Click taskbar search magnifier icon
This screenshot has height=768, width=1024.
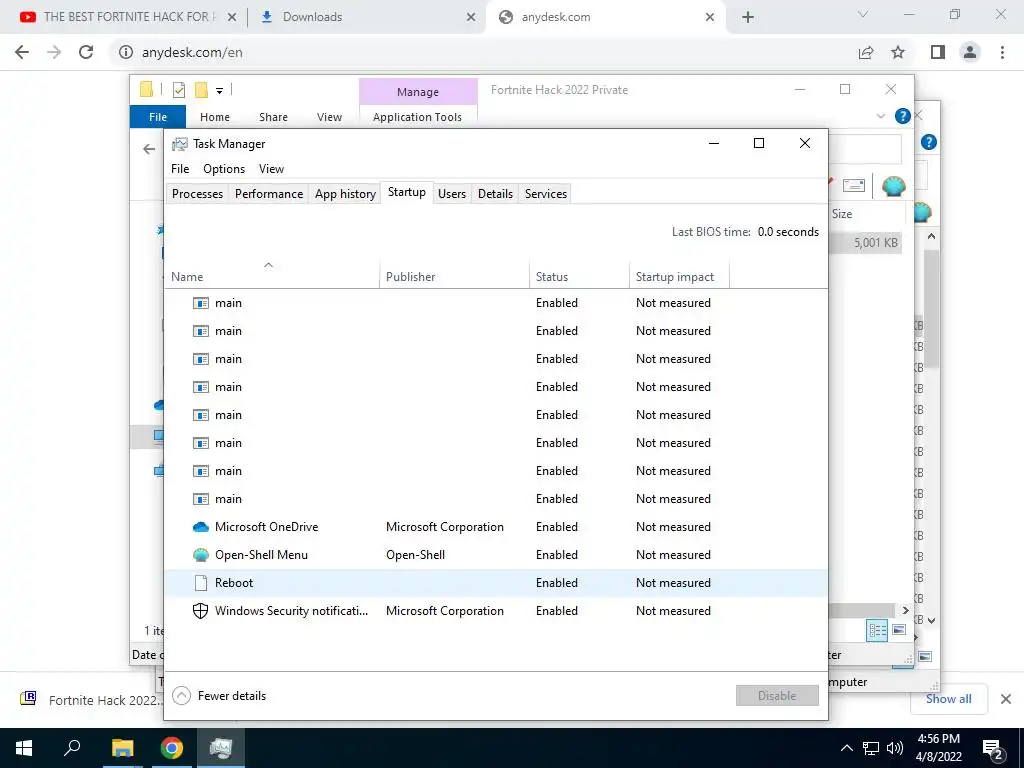click(72, 748)
